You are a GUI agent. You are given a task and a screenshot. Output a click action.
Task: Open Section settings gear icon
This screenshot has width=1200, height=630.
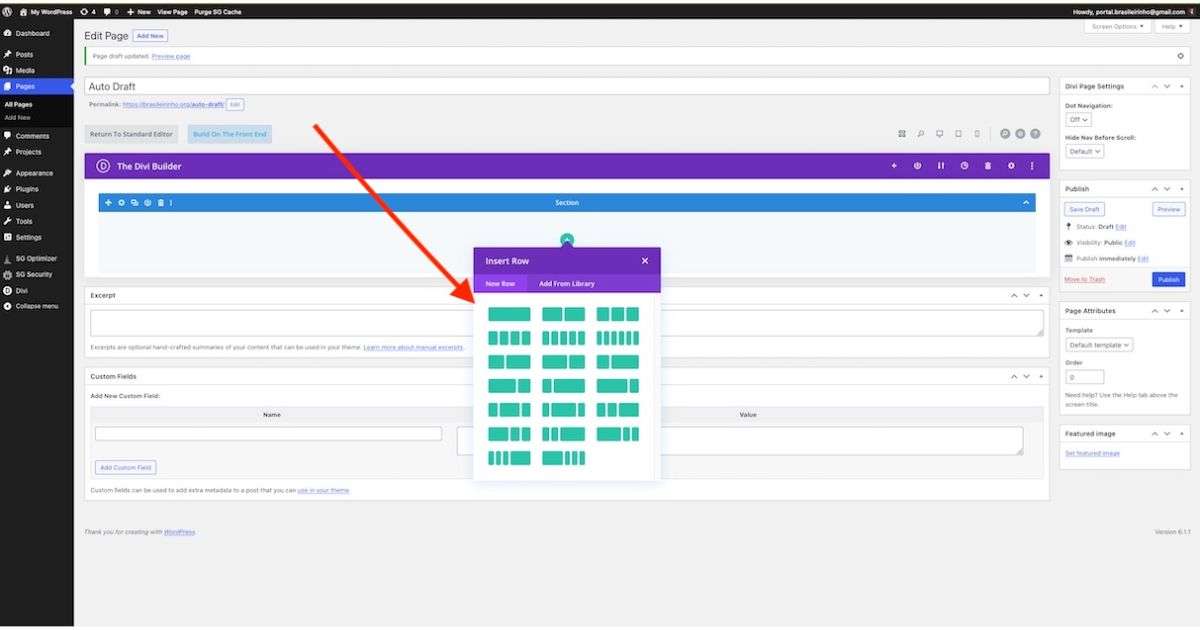click(x=121, y=203)
